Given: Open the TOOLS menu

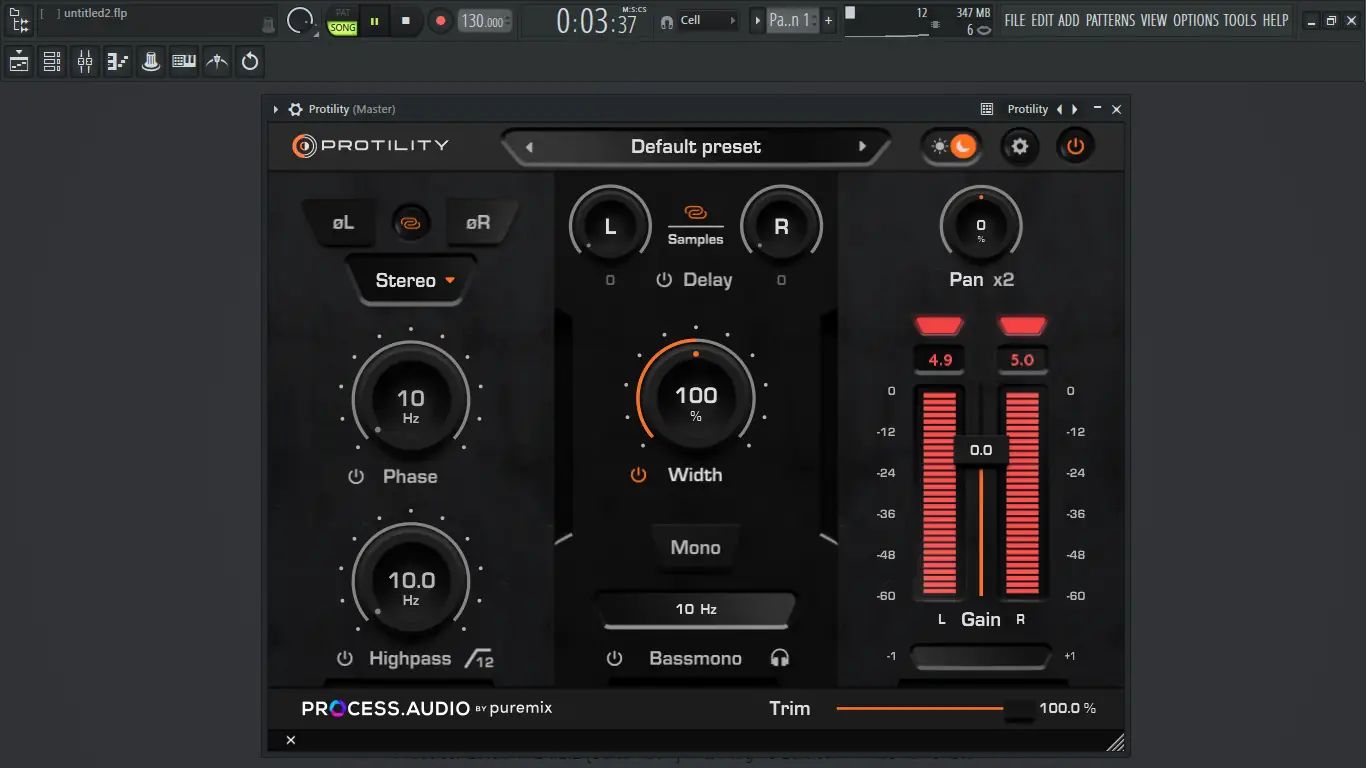Looking at the screenshot, I should [x=1240, y=20].
